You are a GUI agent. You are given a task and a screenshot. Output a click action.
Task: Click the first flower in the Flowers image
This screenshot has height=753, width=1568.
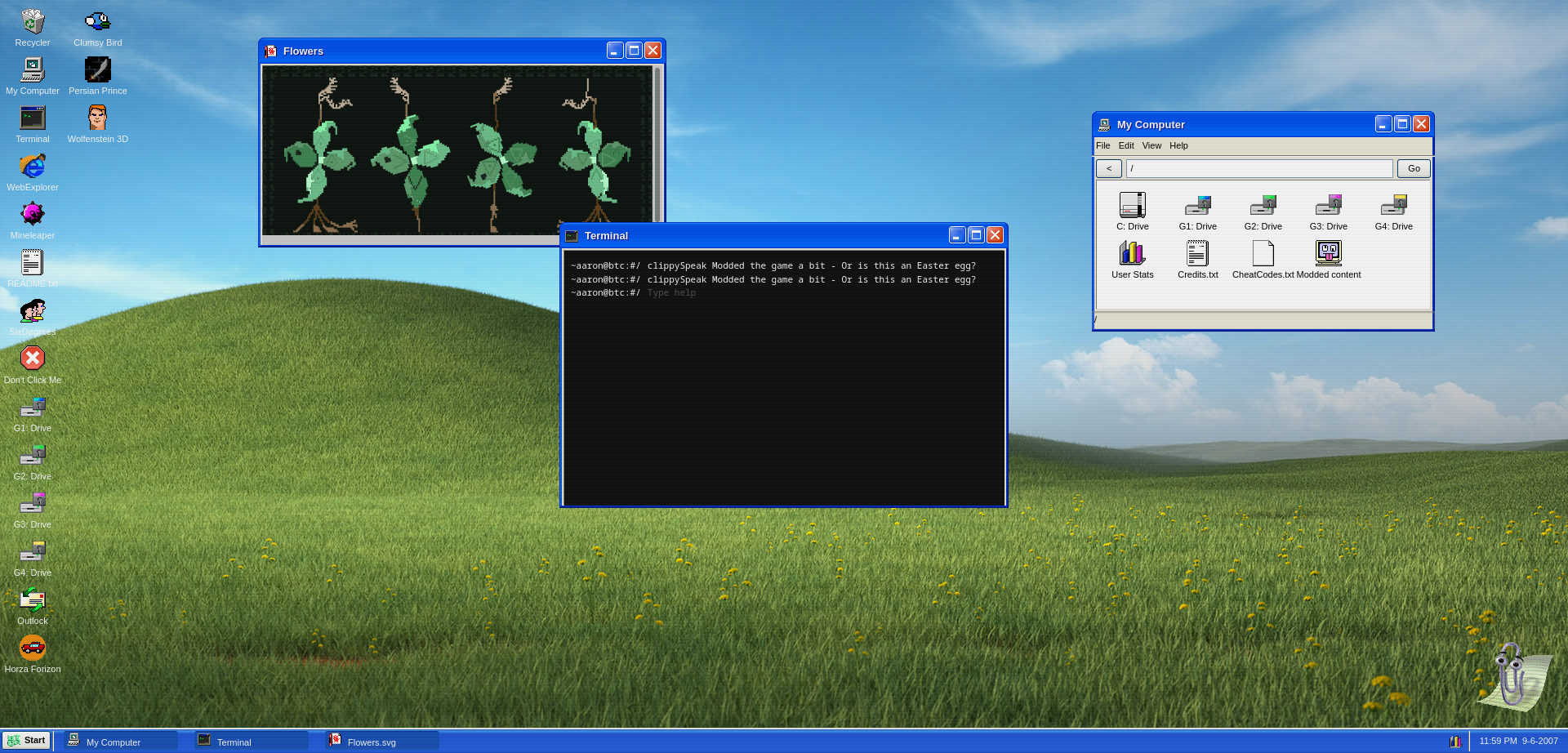[320, 155]
